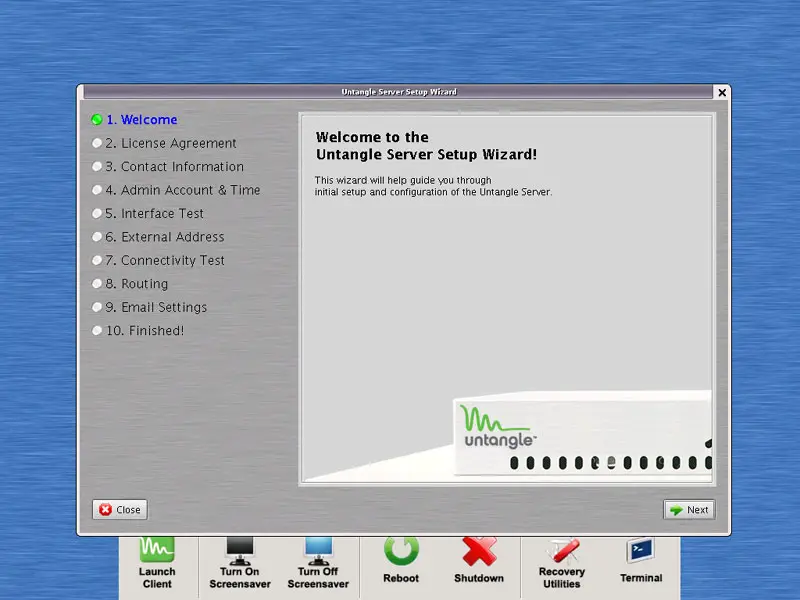Click 'This wizard will help guide you' text

[433, 186]
